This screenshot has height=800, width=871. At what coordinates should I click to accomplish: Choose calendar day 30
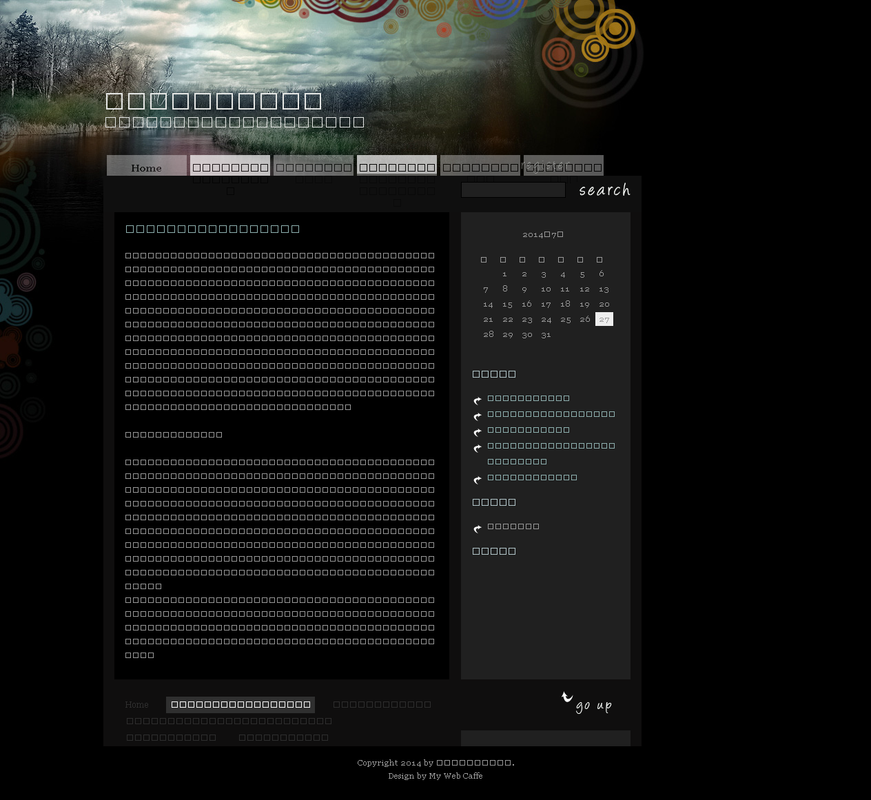pos(527,334)
